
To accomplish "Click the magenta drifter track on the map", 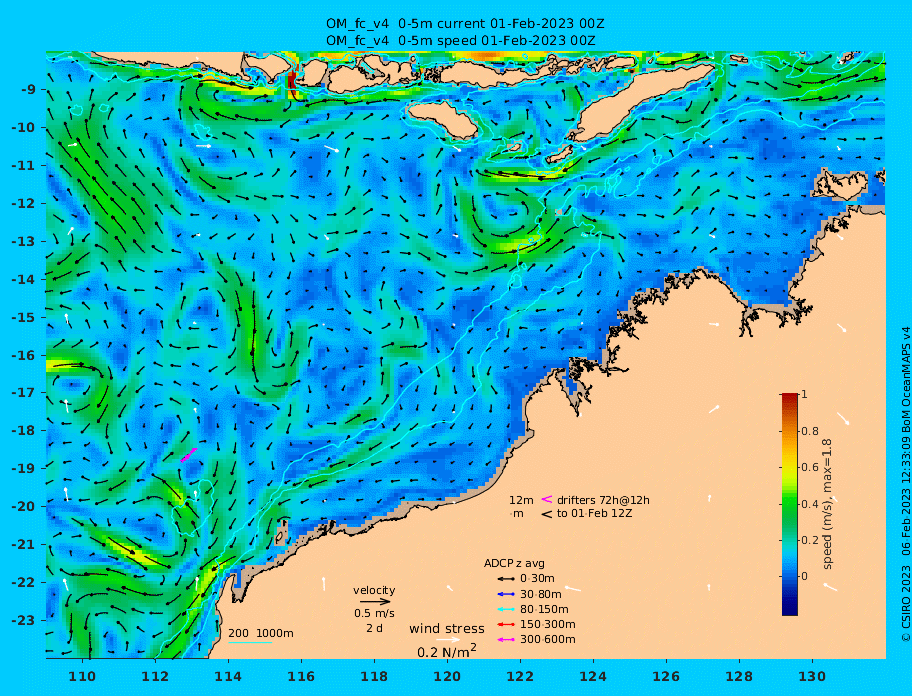I will [188, 455].
